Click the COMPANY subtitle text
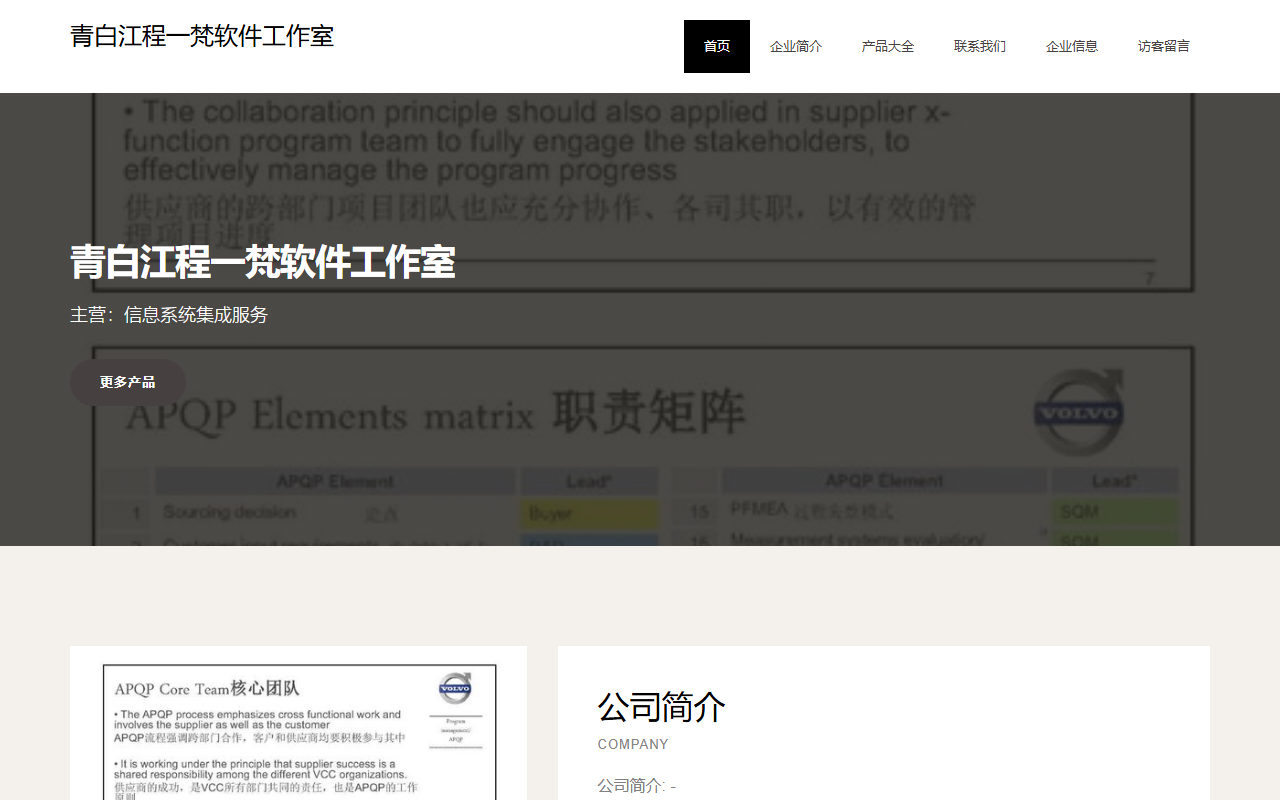 click(x=633, y=744)
